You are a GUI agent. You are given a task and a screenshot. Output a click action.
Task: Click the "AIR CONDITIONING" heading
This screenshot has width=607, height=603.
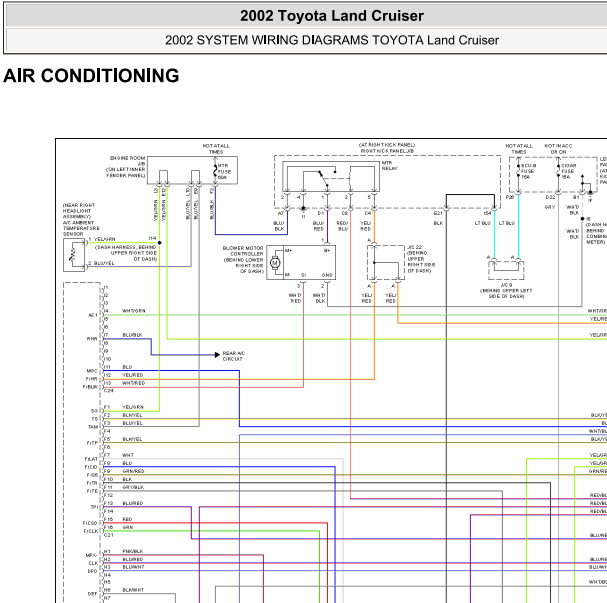point(91,75)
